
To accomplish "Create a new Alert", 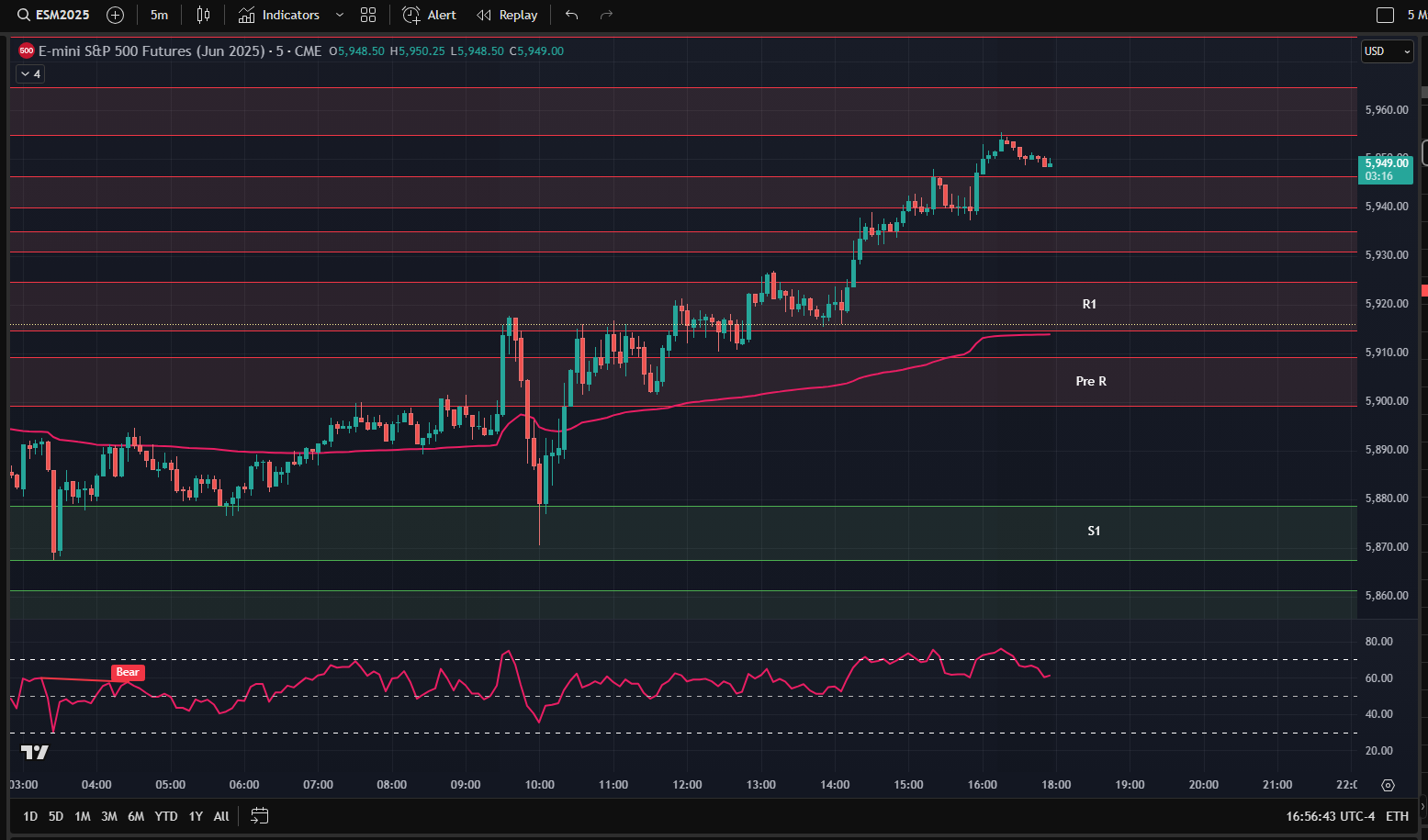I will point(430,15).
